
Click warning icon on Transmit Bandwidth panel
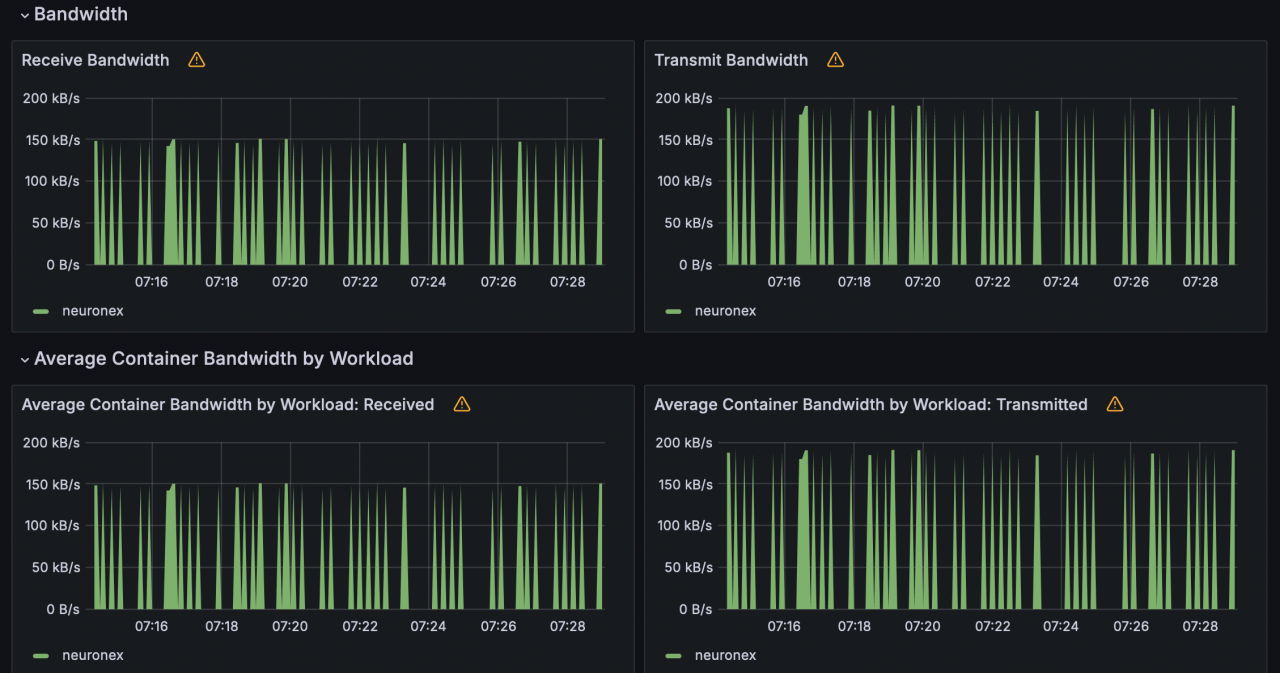coord(835,60)
